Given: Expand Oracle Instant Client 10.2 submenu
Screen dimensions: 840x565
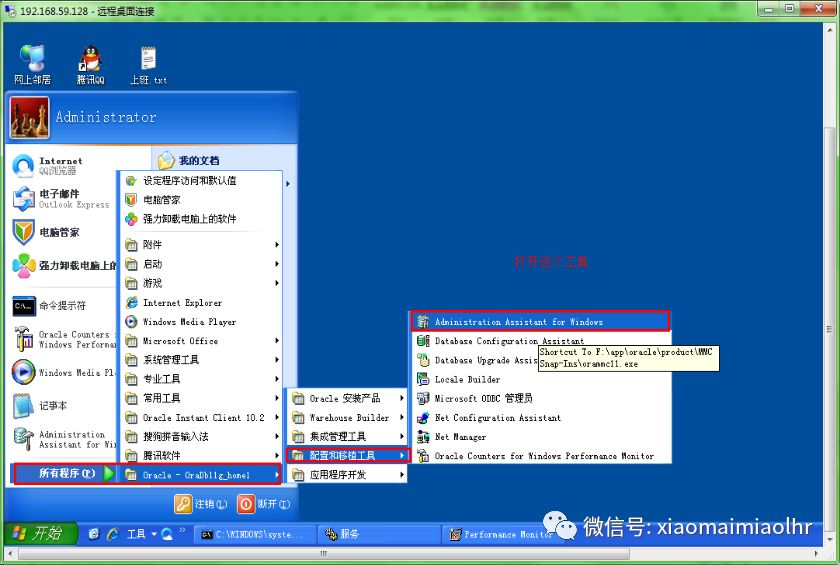Looking at the screenshot, I should (x=201, y=417).
